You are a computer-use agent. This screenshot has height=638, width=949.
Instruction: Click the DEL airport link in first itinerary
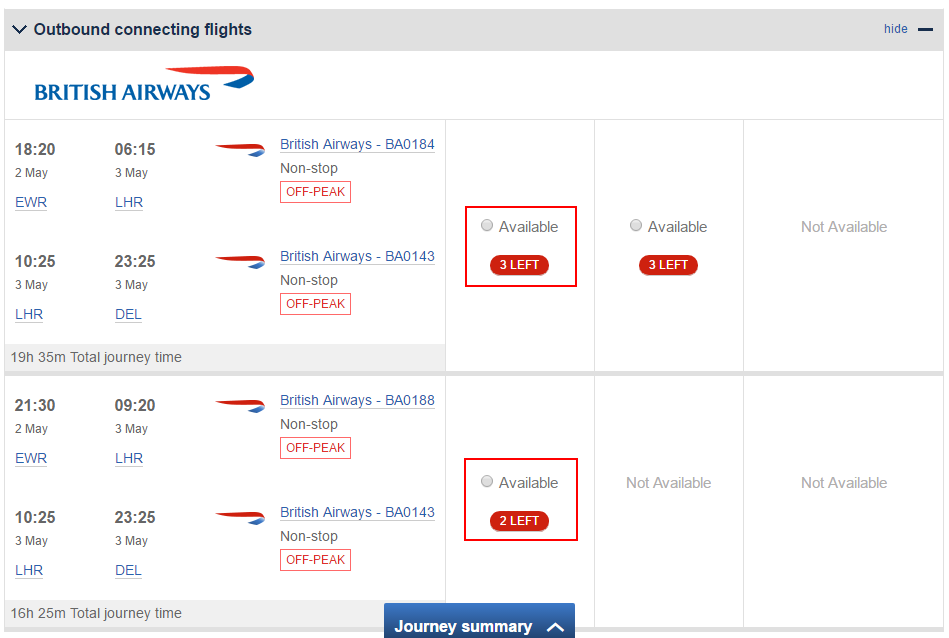click(128, 314)
